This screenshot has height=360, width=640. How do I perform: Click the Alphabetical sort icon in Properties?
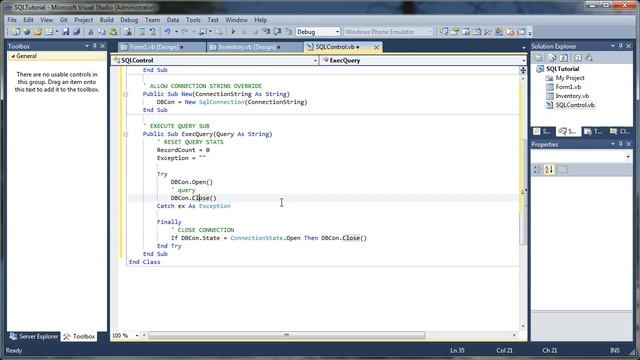(549, 169)
